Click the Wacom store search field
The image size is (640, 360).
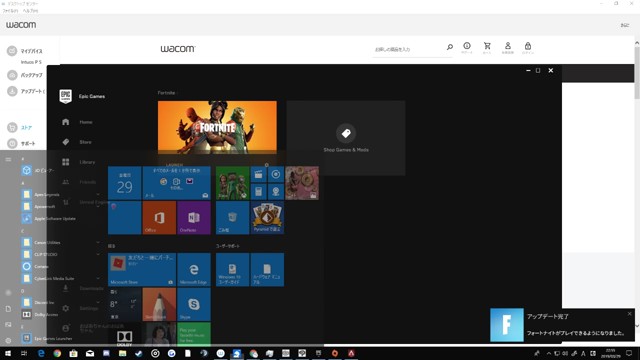[408, 49]
